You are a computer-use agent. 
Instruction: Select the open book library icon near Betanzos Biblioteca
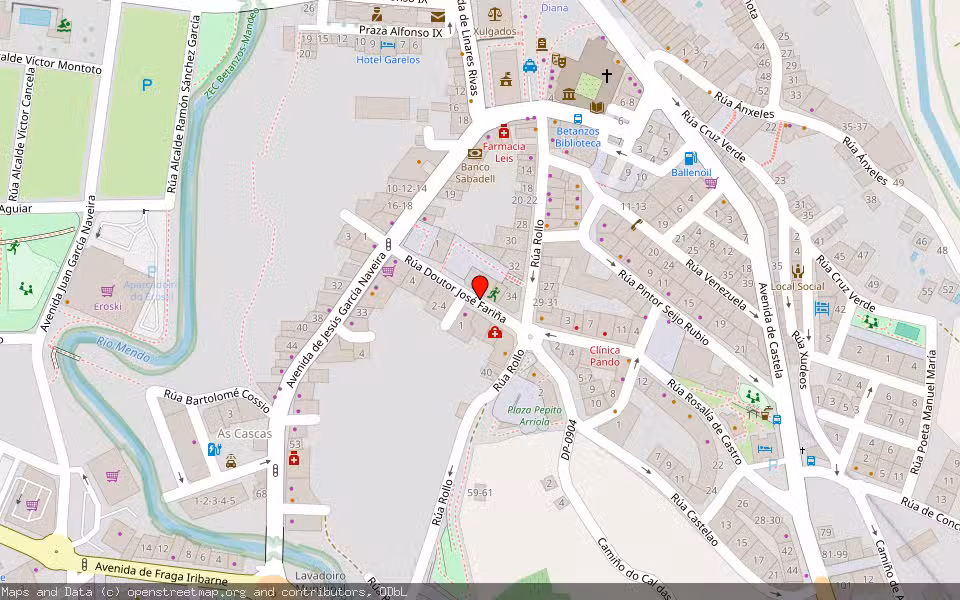596,107
